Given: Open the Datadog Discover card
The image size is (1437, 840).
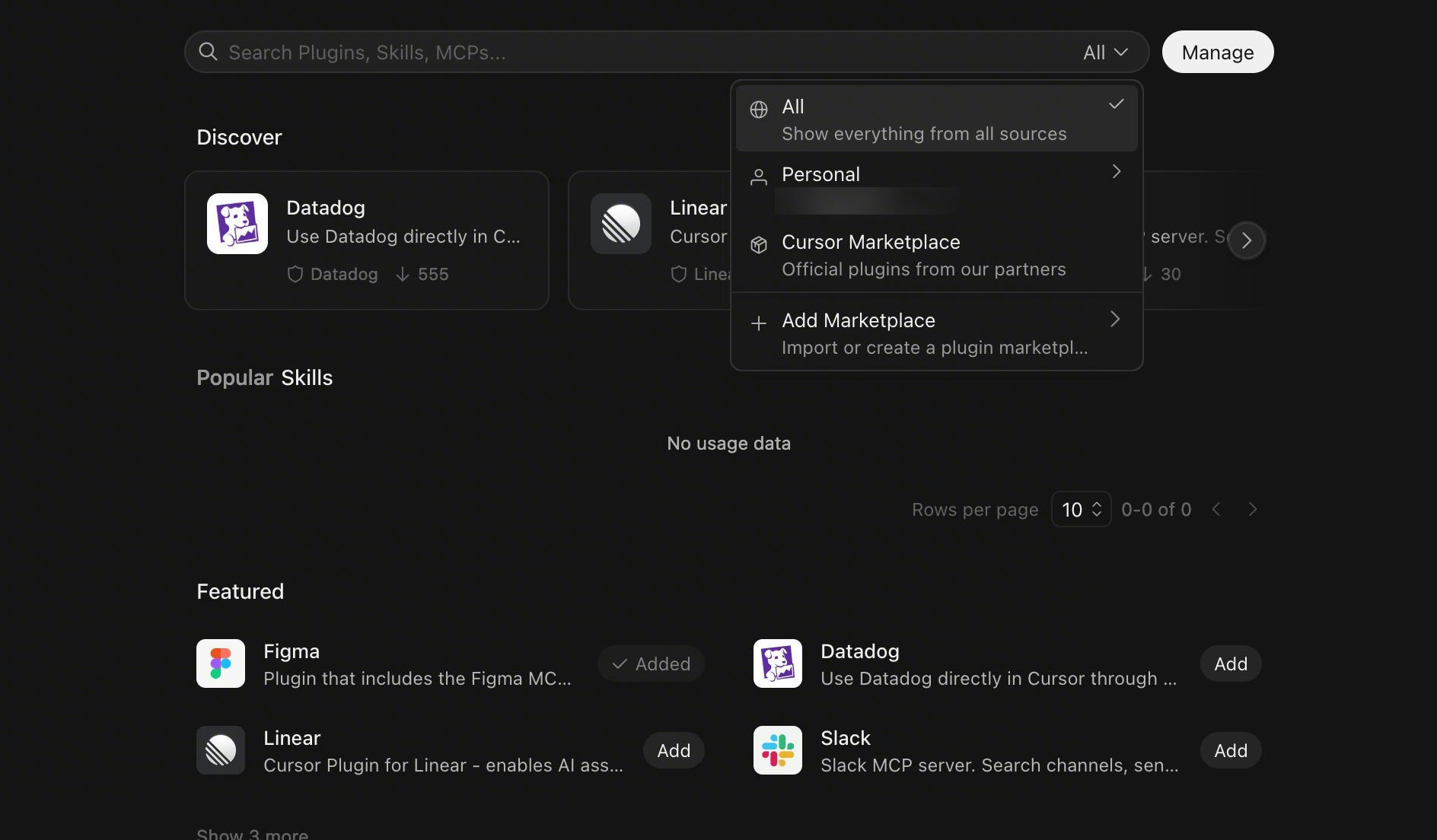Looking at the screenshot, I should point(367,240).
